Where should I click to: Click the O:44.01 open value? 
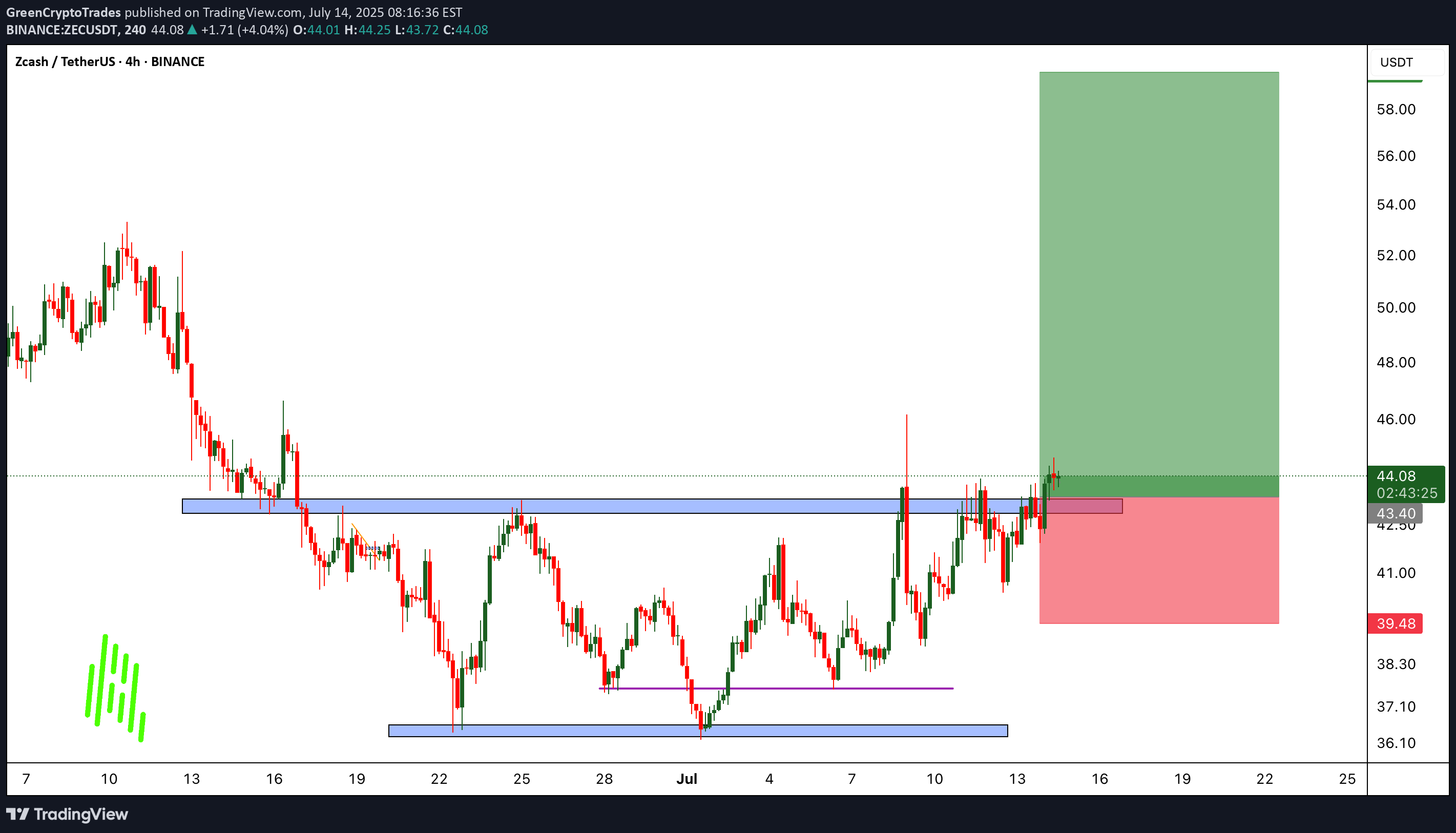coord(317,30)
